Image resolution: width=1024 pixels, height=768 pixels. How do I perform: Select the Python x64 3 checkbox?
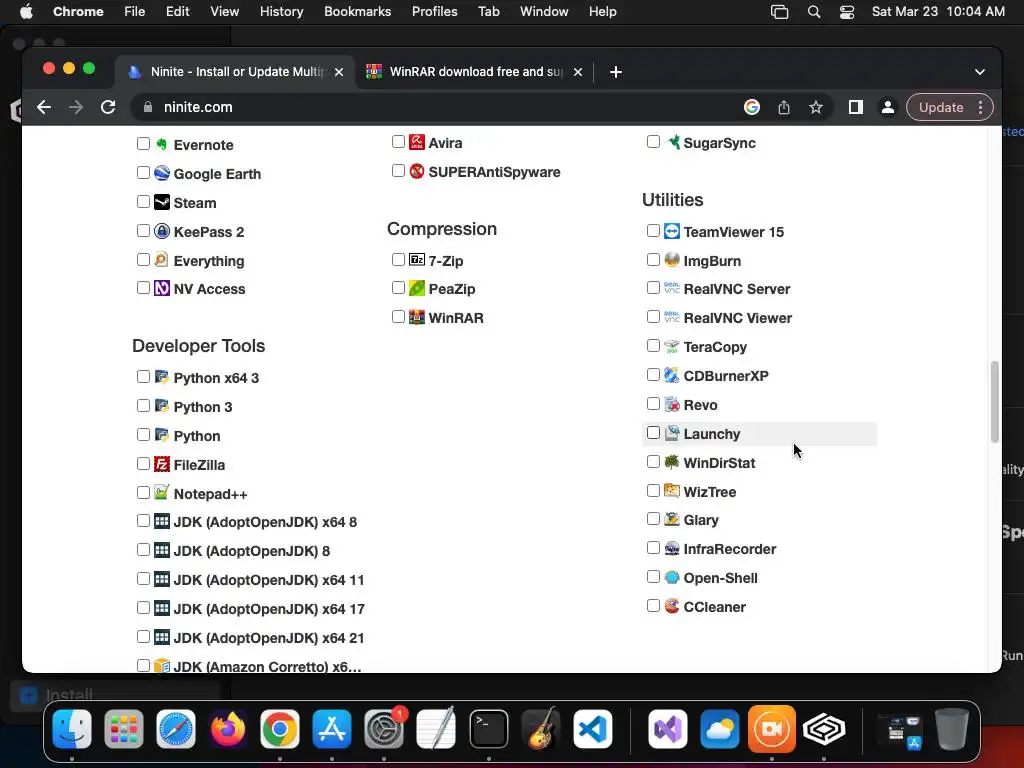coord(143,377)
